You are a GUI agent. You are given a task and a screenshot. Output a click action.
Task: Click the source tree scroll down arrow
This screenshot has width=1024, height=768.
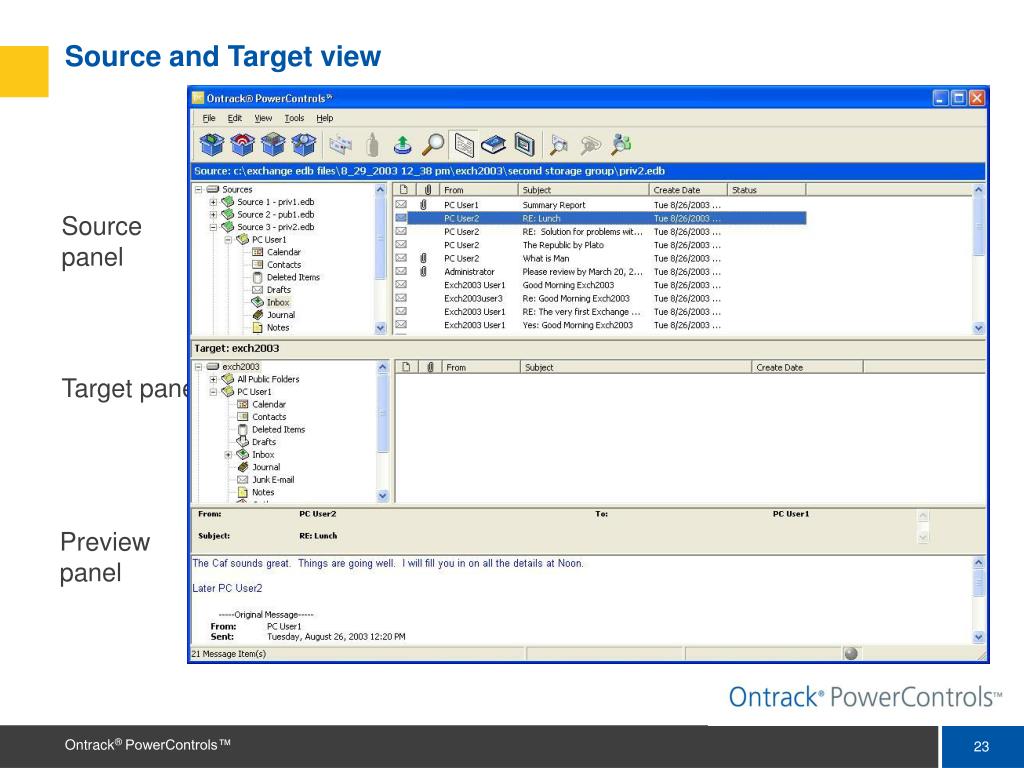tap(381, 328)
